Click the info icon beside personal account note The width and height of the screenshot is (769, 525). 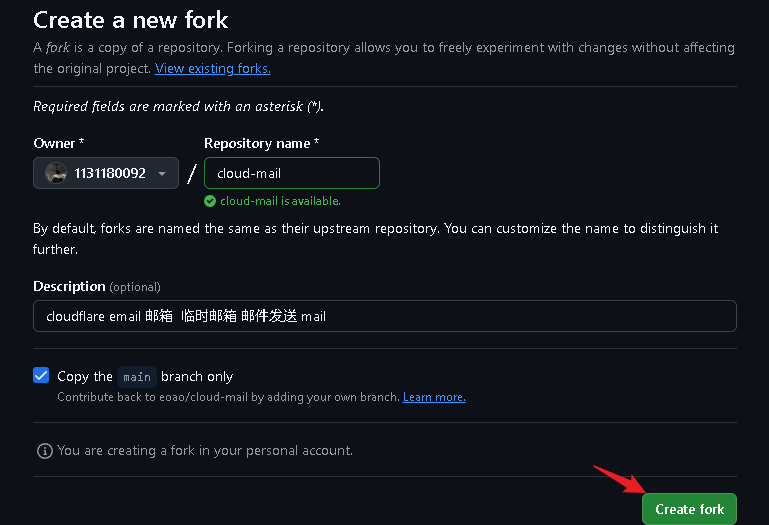[44, 451]
